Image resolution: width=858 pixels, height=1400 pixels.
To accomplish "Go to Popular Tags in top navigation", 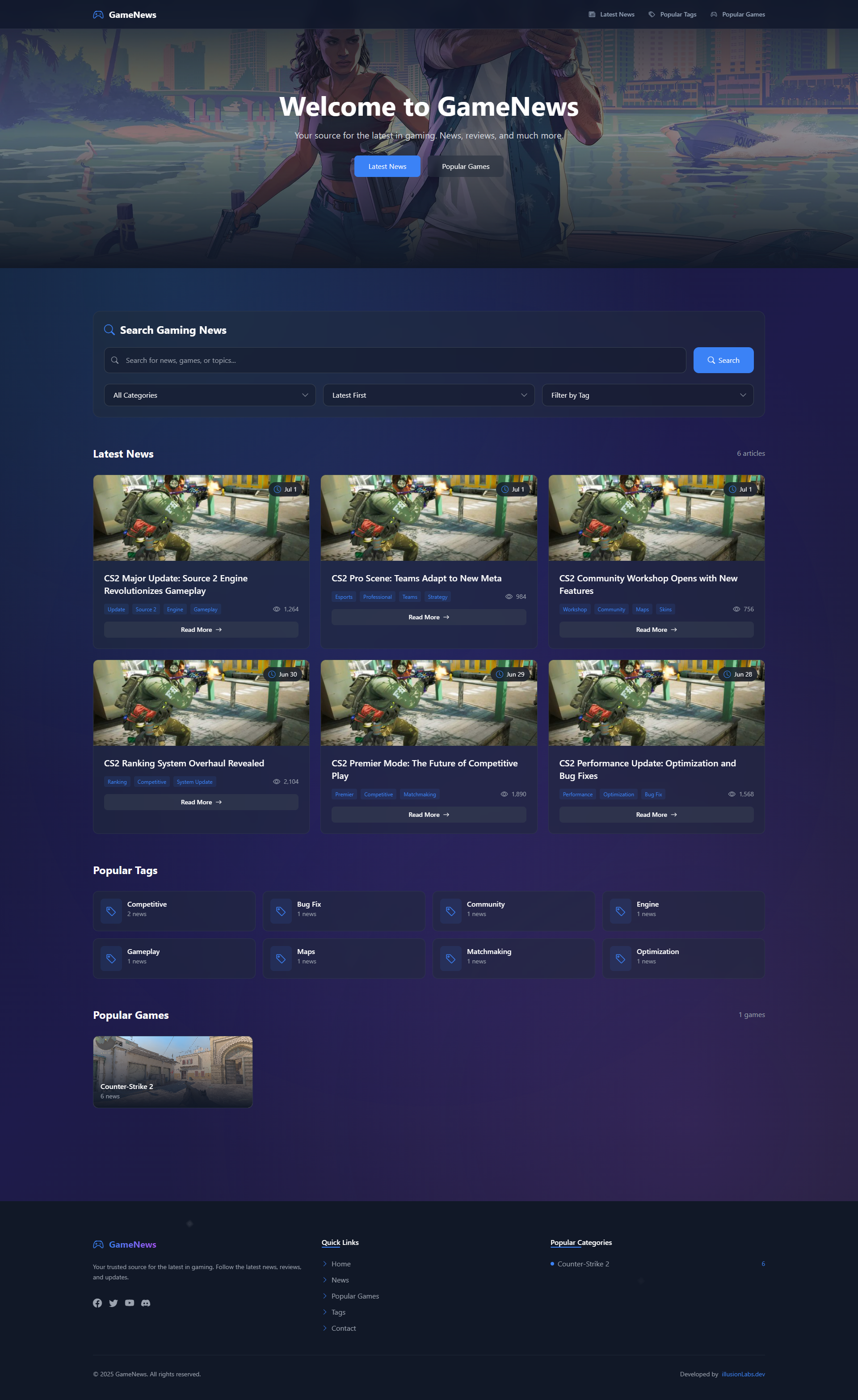I will (x=672, y=15).
